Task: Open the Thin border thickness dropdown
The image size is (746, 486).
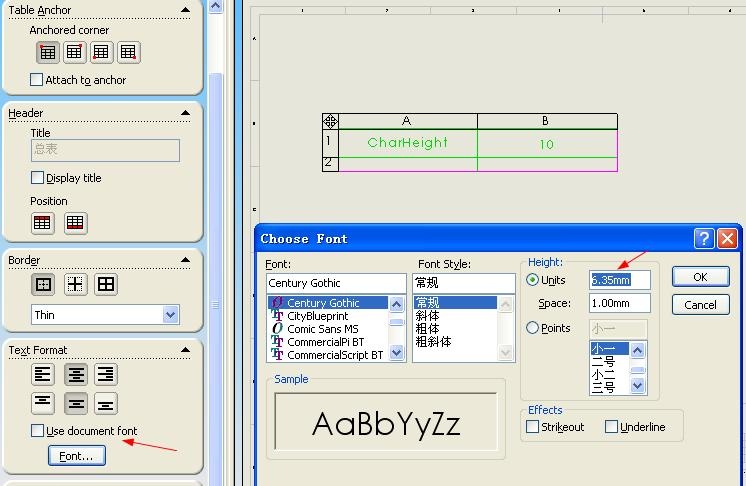Action: [x=170, y=314]
